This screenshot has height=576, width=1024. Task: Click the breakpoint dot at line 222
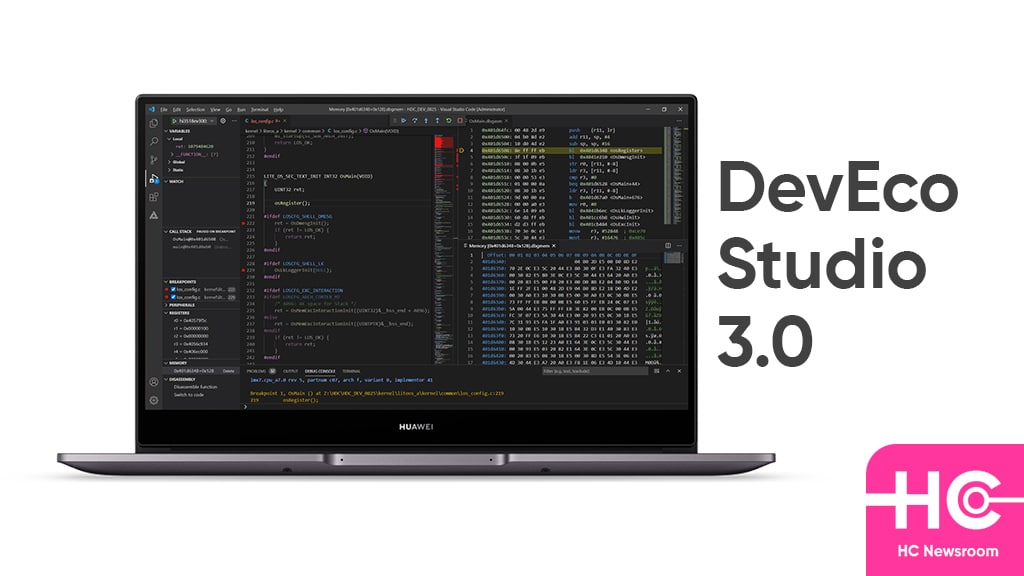pyautogui.click(x=244, y=223)
